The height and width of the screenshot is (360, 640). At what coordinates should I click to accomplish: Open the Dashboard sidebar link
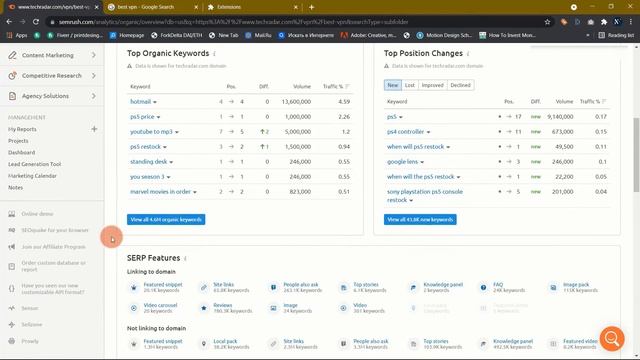[22, 152]
